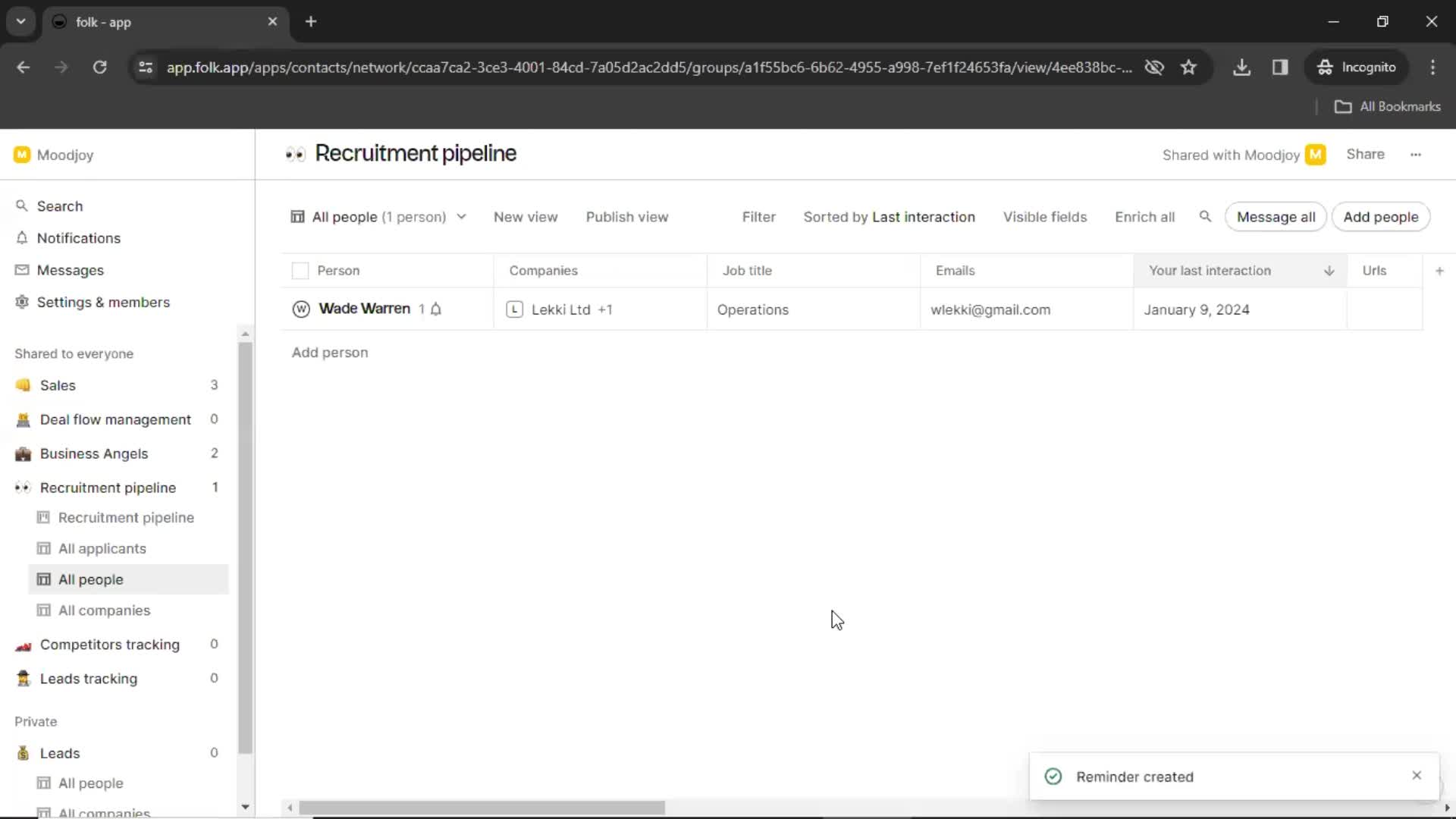1456x819 pixels.
Task: Click the Moodjoy M badge near Share
Action: (x=1316, y=155)
